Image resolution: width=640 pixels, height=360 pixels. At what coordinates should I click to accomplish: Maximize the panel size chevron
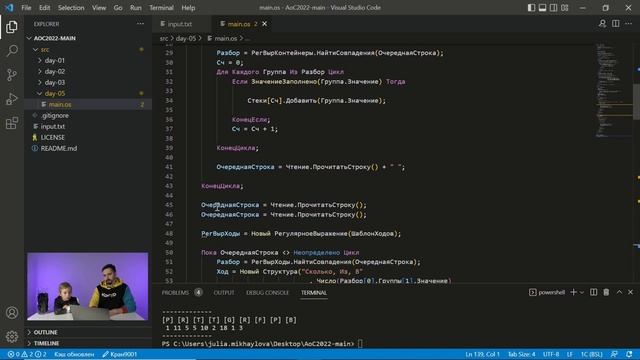pyautogui.click(x=619, y=292)
